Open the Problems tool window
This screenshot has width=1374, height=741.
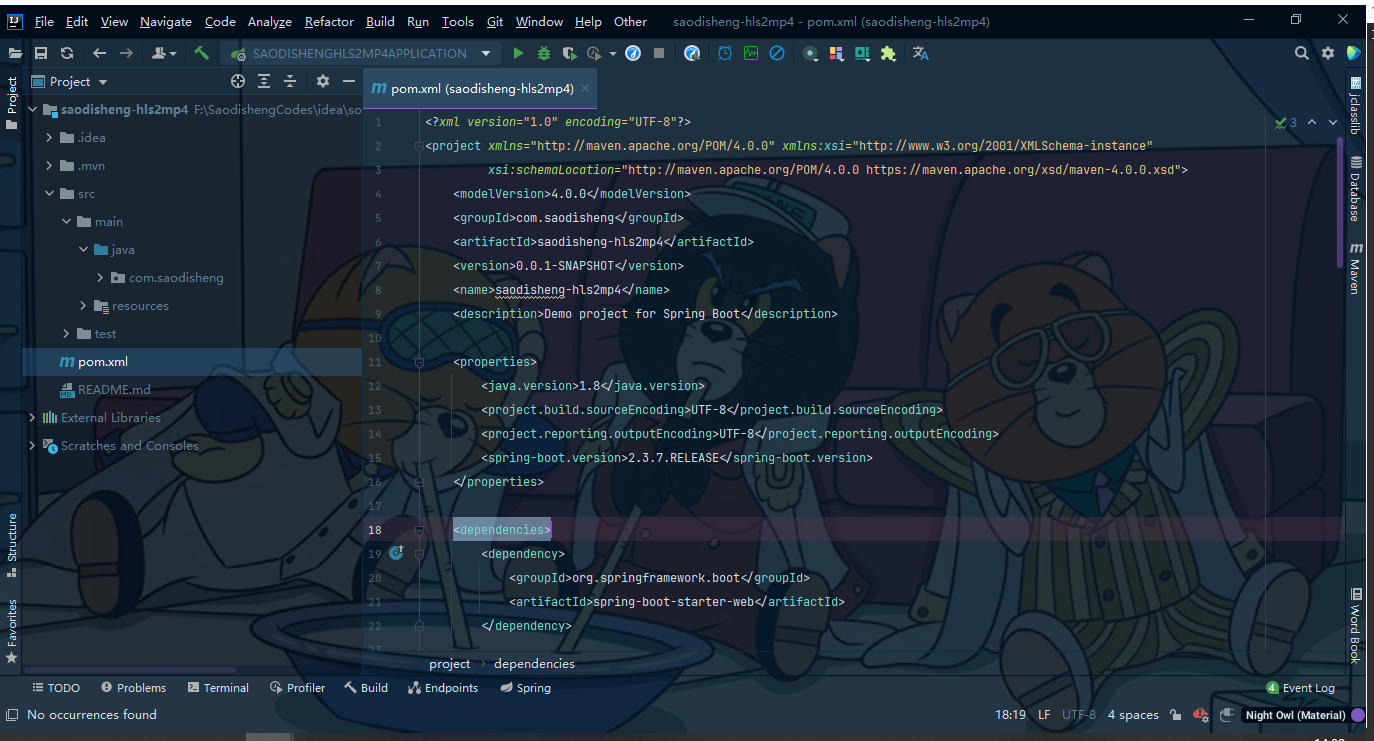133,688
